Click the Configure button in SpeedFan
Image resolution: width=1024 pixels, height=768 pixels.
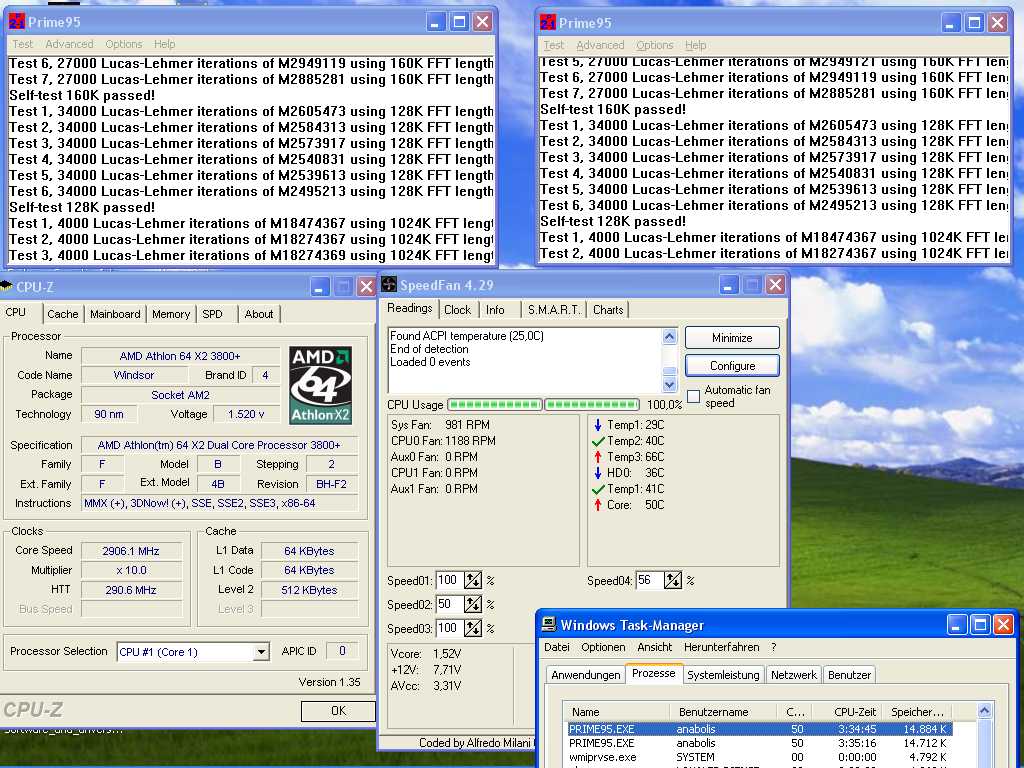(732, 366)
